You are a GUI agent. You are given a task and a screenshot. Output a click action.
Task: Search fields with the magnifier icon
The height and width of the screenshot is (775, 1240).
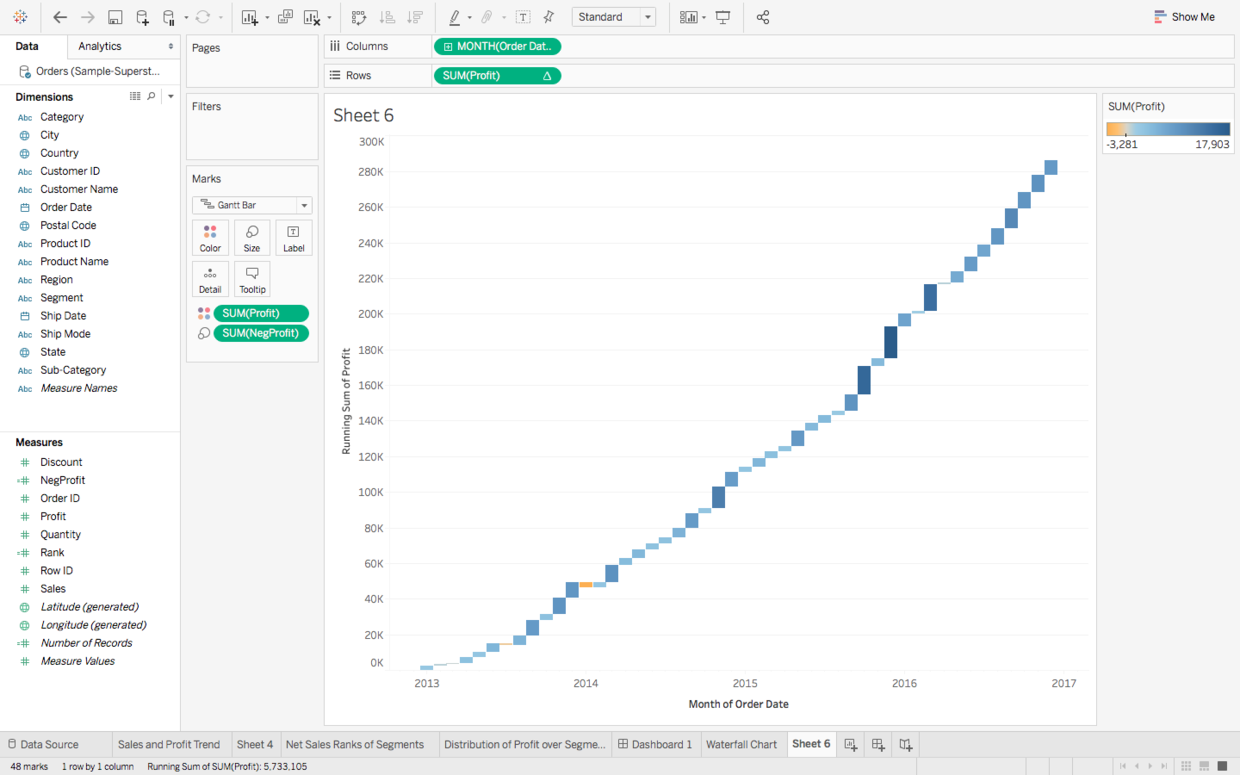point(152,96)
